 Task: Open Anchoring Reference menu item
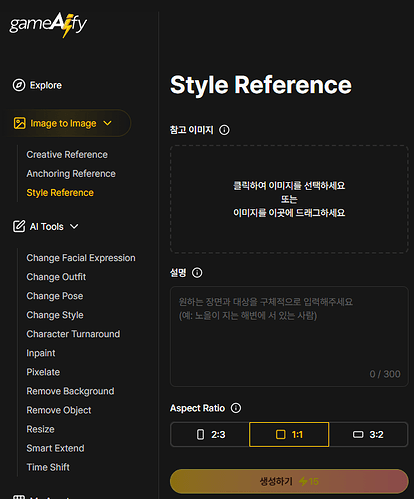coord(71,174)
